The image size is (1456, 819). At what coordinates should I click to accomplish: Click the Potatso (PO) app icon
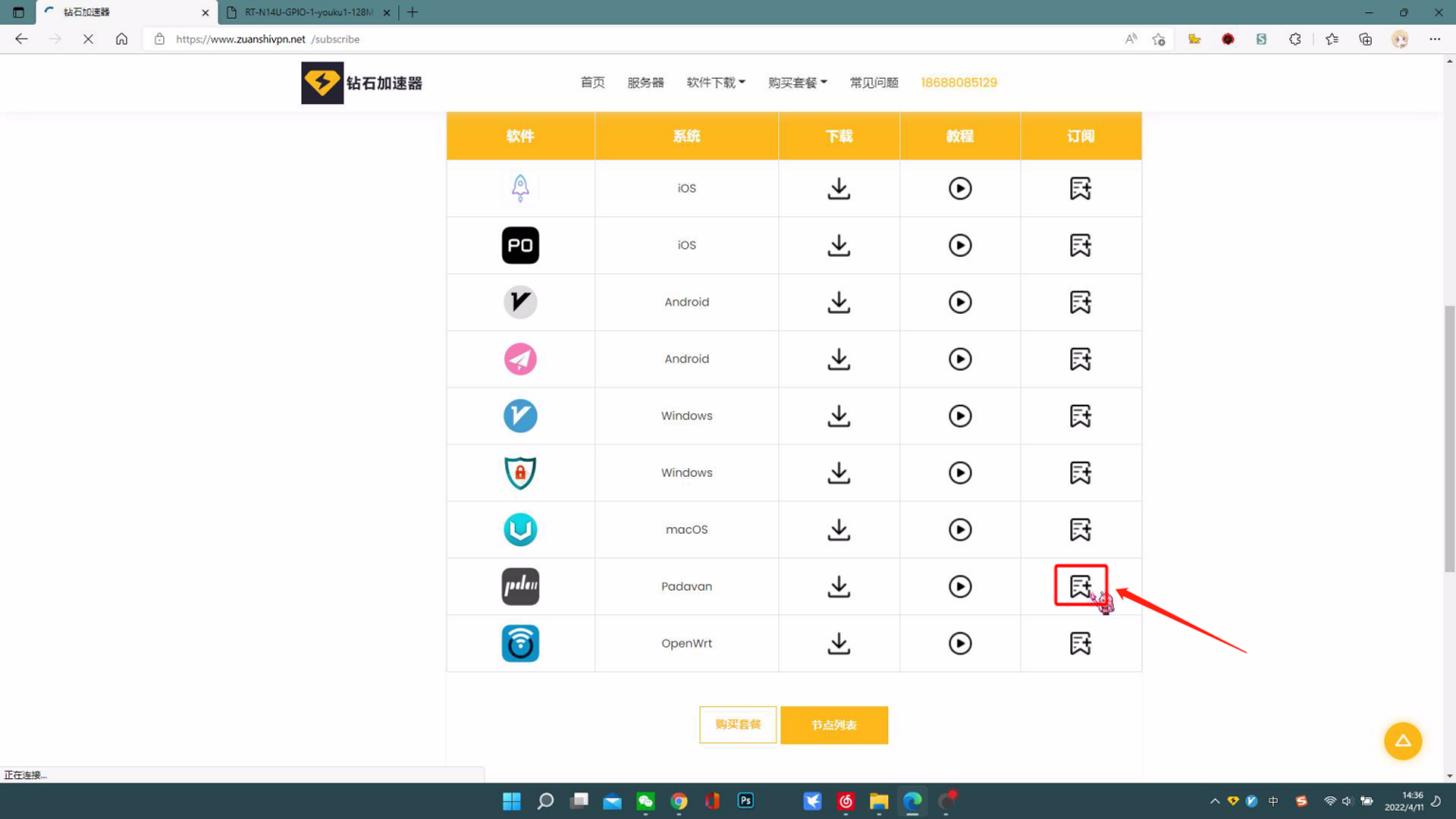[520, 245]
